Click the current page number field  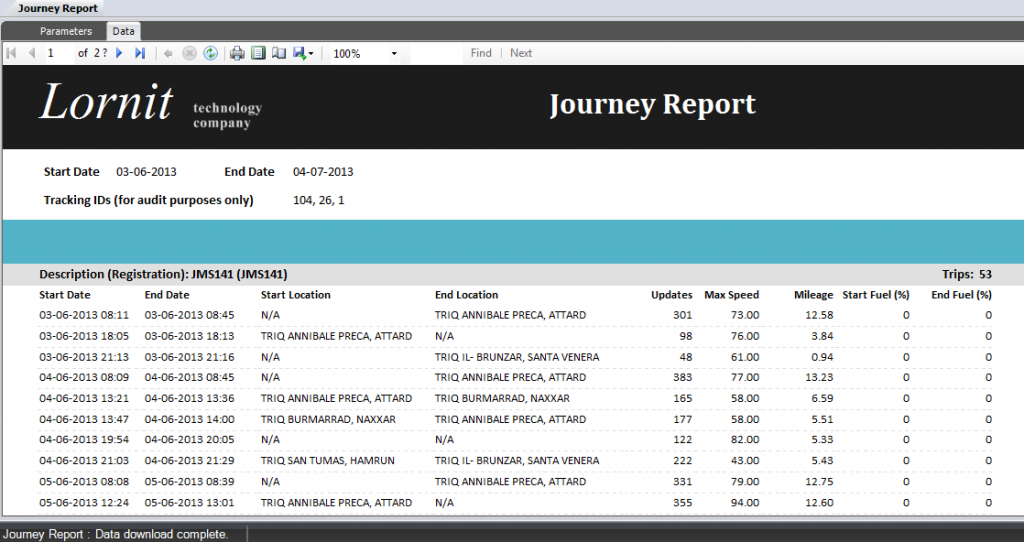(58, 53)
